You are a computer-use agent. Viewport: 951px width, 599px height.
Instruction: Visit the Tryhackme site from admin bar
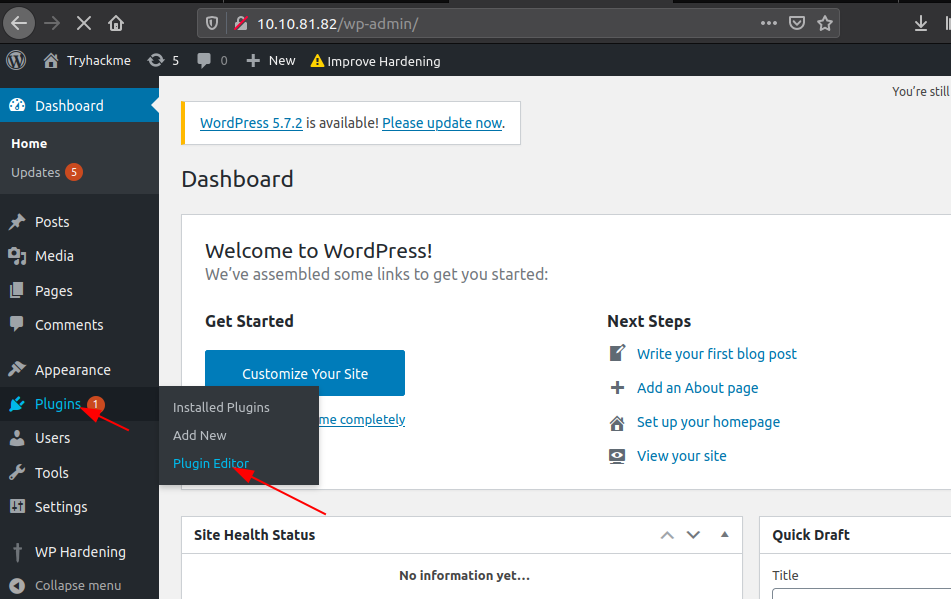tap(87, 61)
